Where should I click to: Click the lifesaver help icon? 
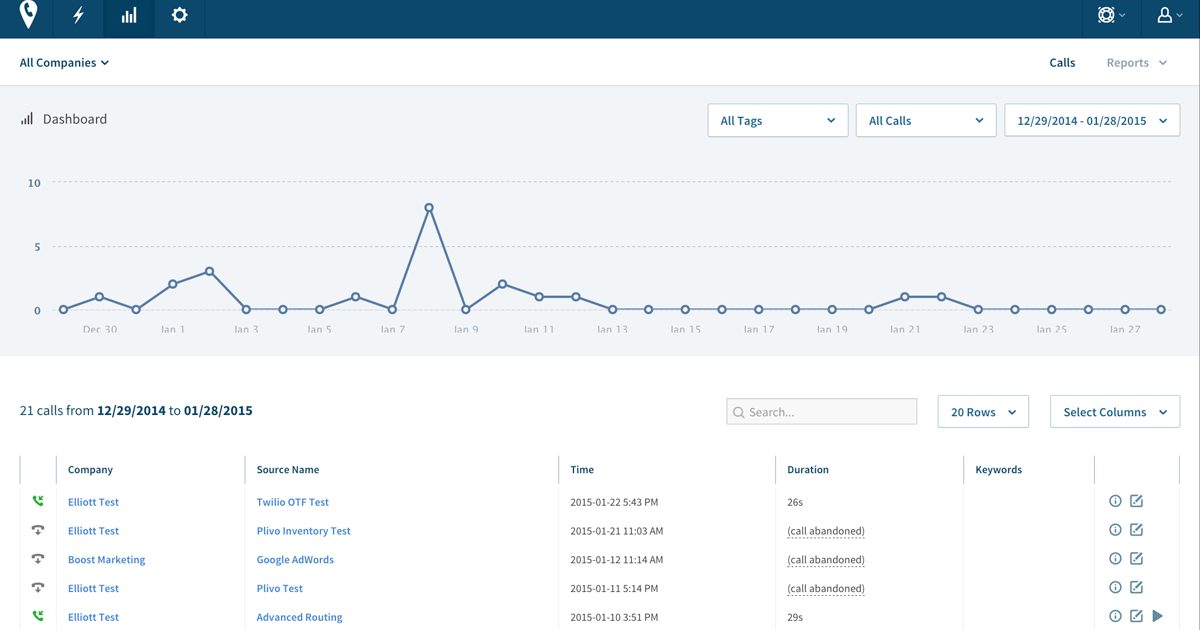(x=1106, y=16)
